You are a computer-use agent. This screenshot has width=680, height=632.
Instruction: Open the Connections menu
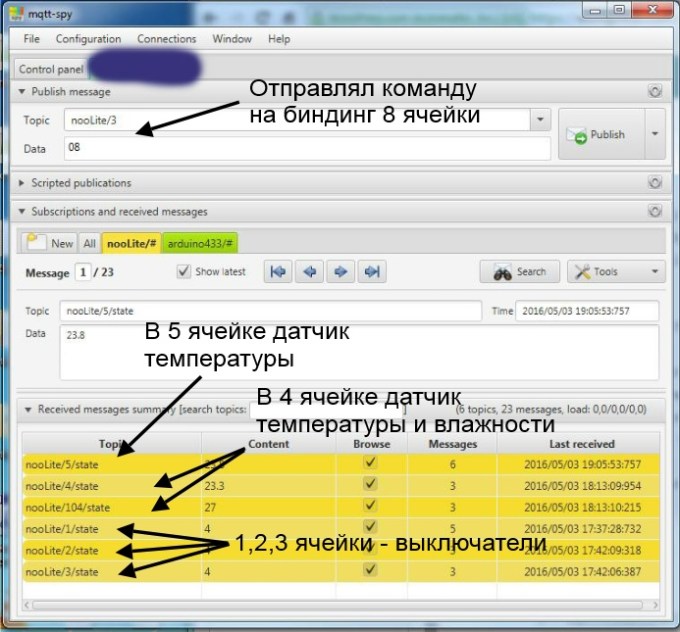coord(166,39)
